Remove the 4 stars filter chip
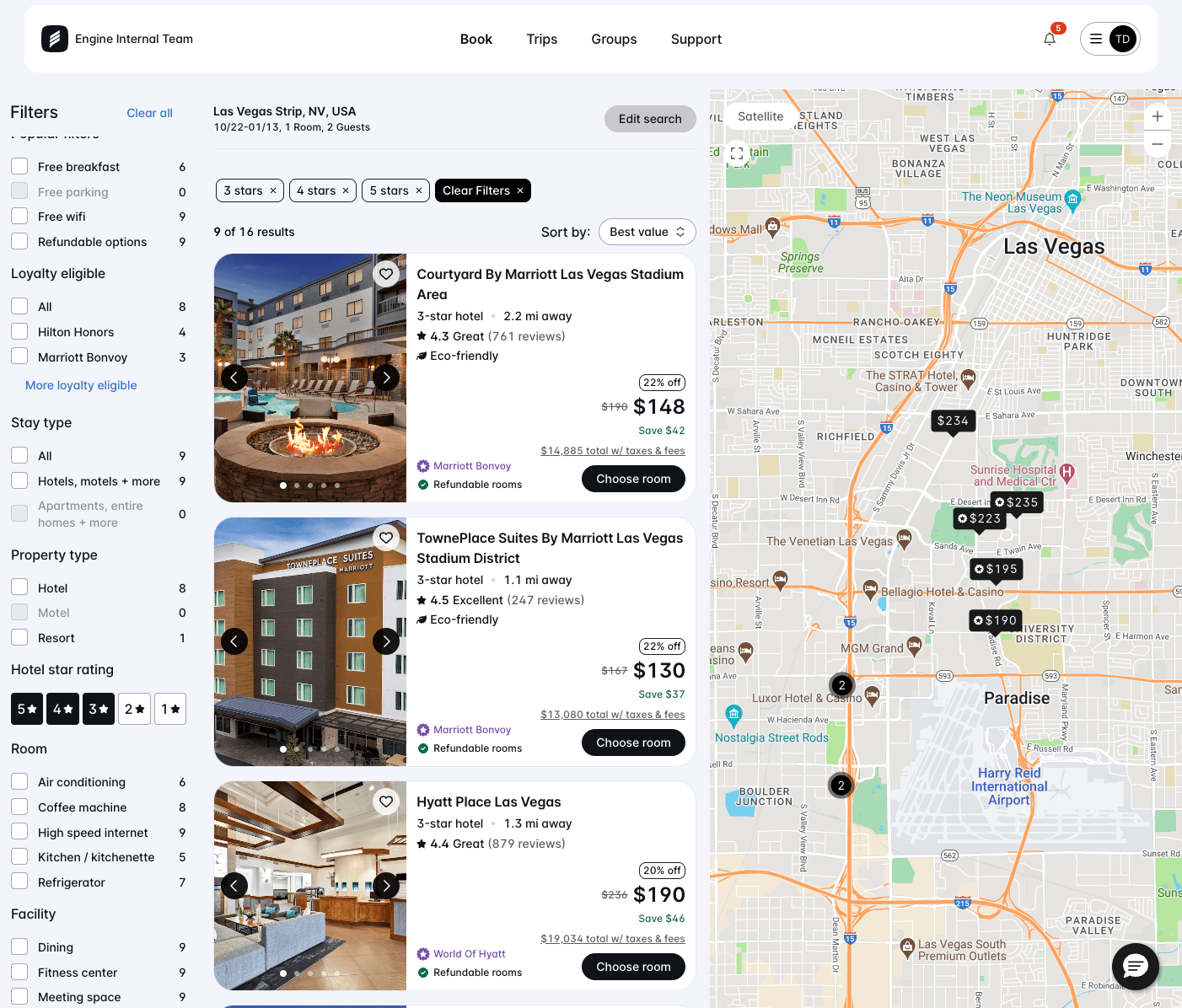The image size is (1182, 1008). tap(345, 191)
